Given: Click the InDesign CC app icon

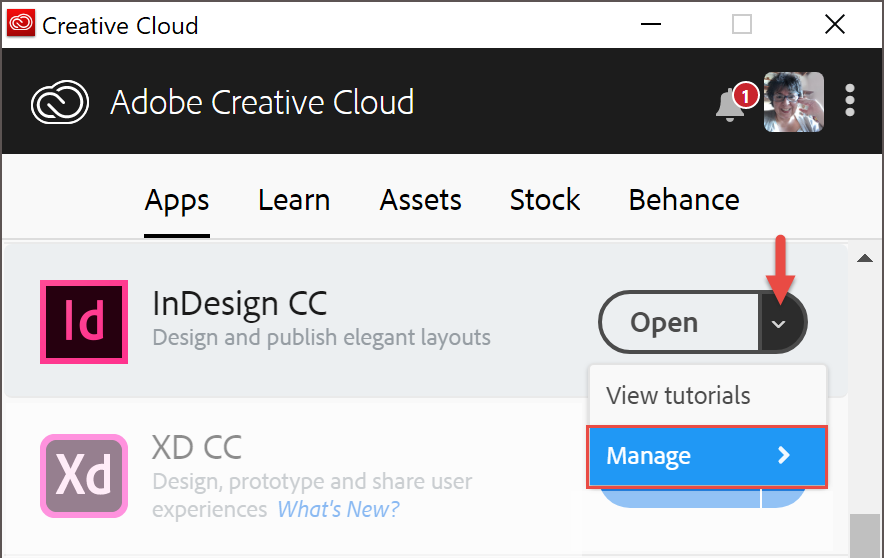Looking at the screenshot, I should pyautogui.click(x=84, y=322).
